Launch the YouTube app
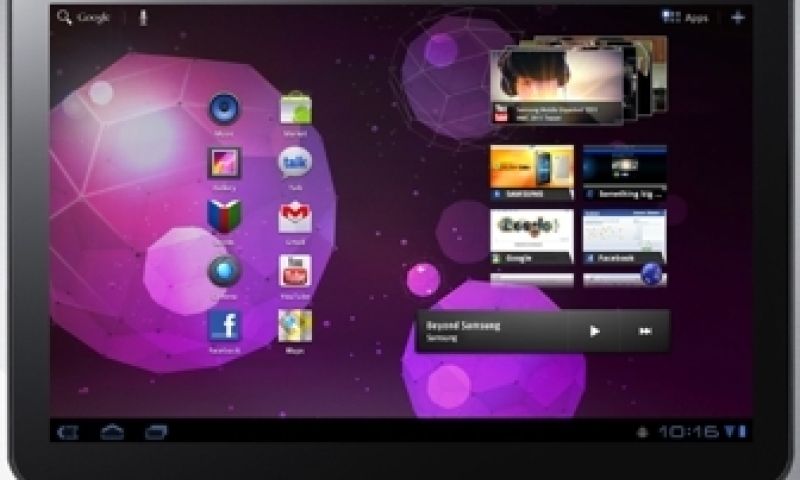Screen dimensions: 800x480 point(295,271)
